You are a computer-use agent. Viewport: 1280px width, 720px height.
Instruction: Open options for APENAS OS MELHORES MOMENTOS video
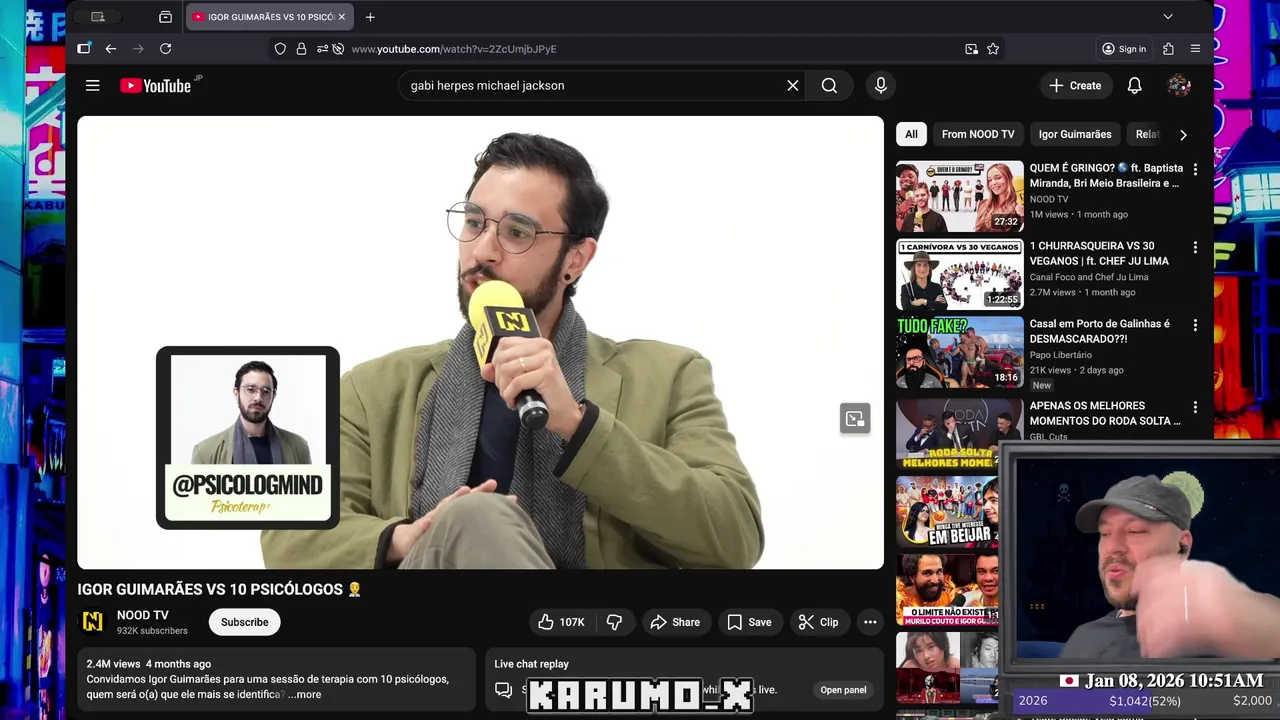tap(1195, 407)
